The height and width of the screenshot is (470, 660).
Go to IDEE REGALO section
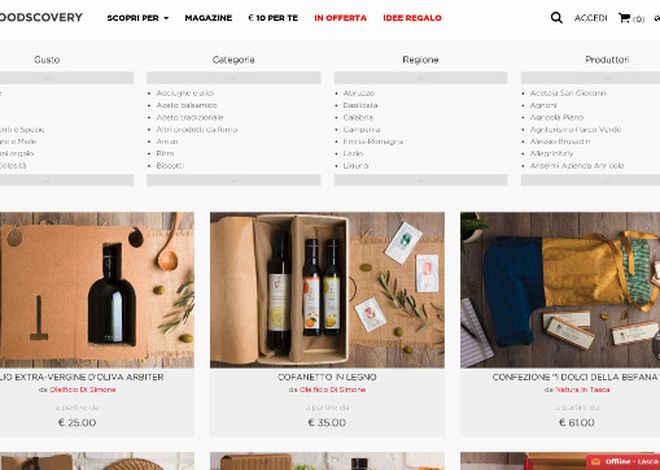pyautogui.click(x=412, y=18)
